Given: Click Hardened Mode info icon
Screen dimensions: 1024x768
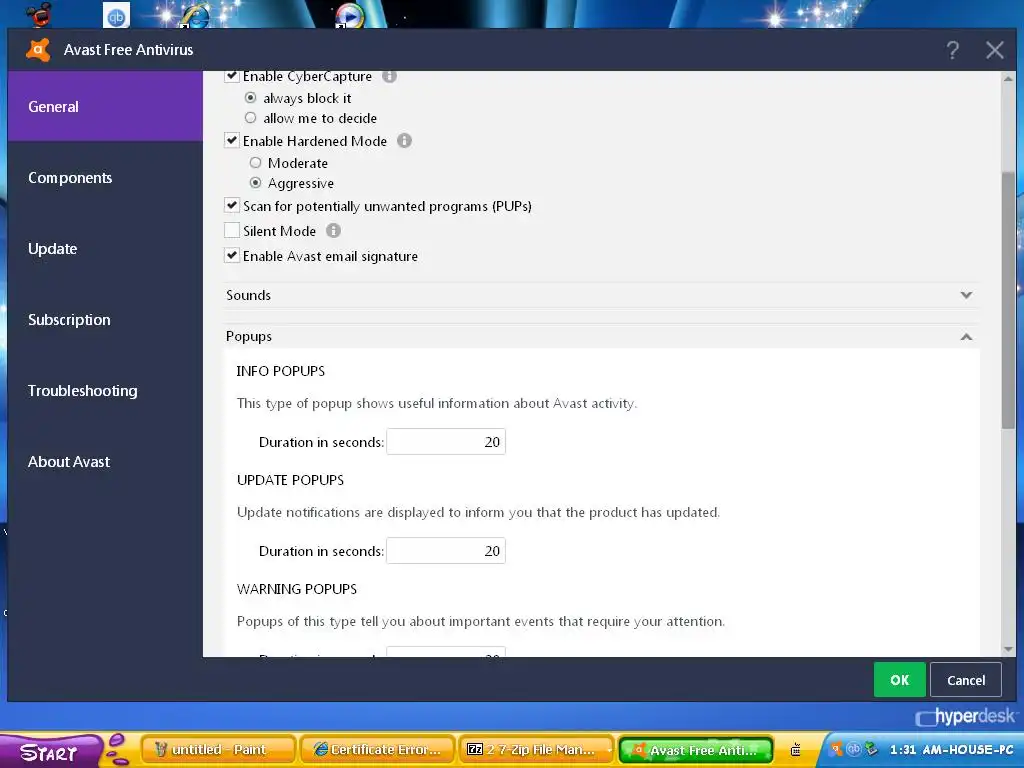Looking at the screenshot, I should [x=404, y=140].
